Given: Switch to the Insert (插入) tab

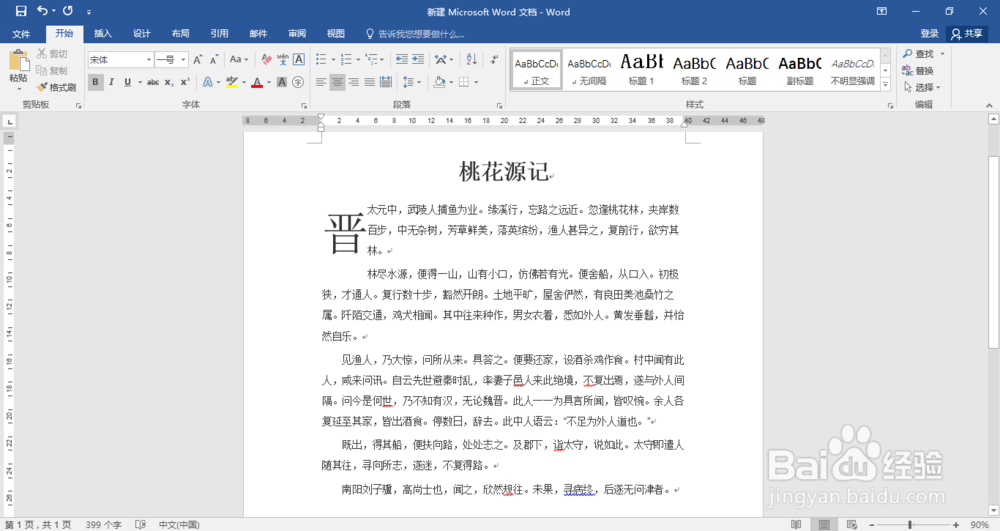Looking at the screenshot, I should point(103,33).
